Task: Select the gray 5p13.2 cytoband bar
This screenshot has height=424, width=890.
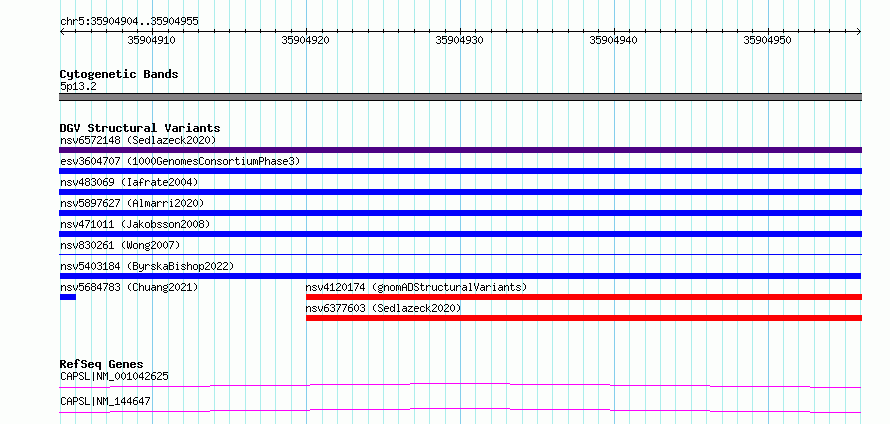Action: tap(460, 97)
